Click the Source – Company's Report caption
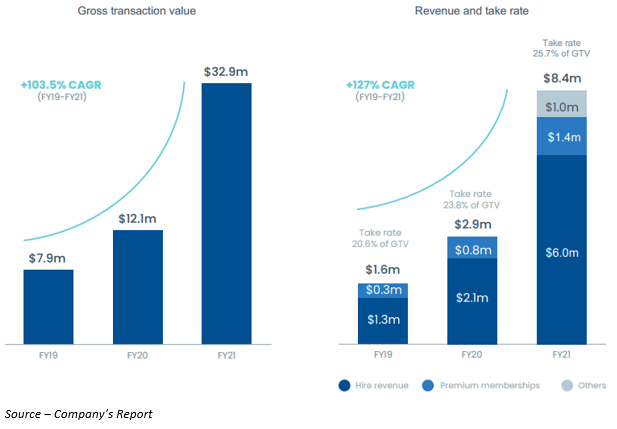Viewport: 617px width, 429px height. [x=79, y=413]
